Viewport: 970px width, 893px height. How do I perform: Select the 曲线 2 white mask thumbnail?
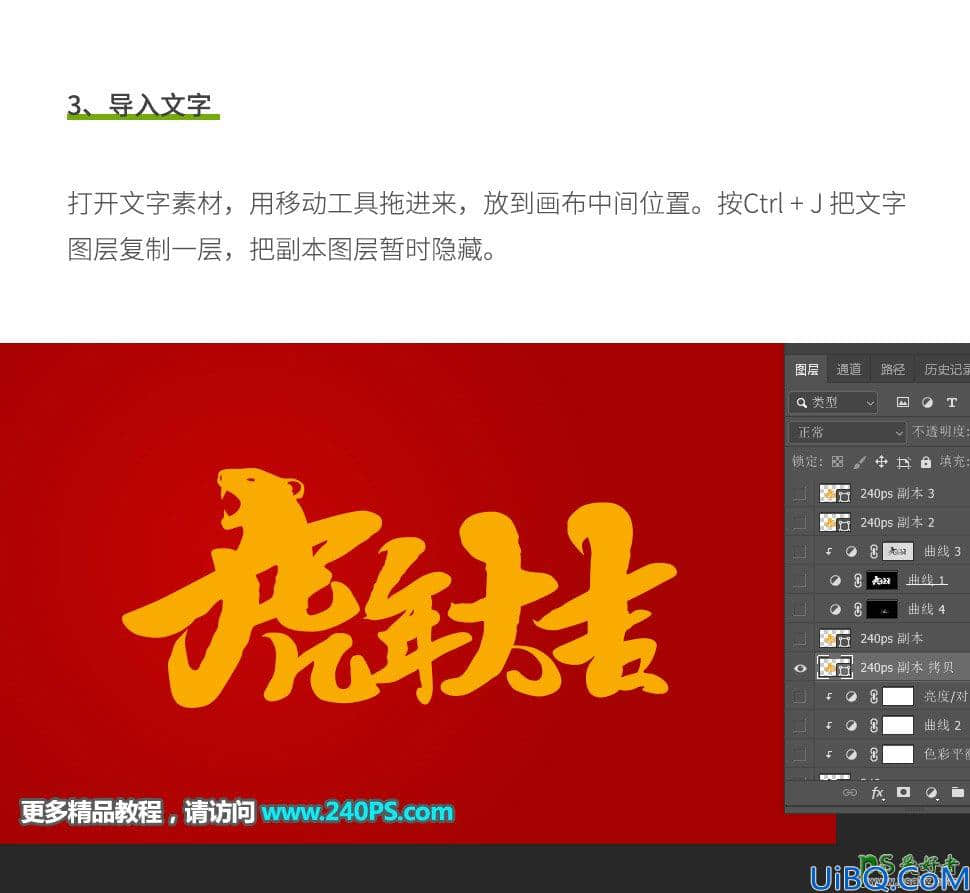tap(898, 725)
